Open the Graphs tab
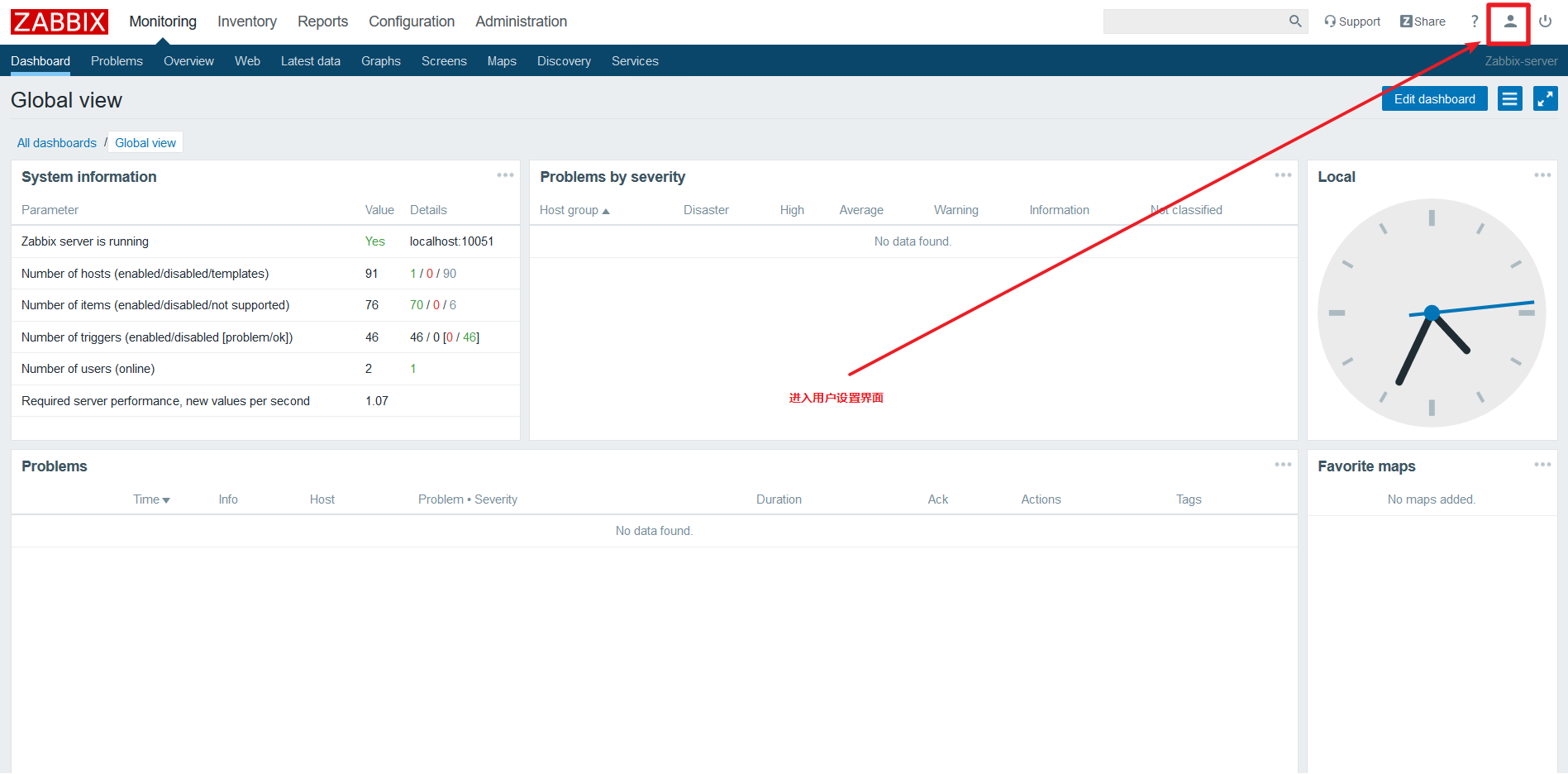Viewport: 1568px width, 774px height. pos(381,61)
